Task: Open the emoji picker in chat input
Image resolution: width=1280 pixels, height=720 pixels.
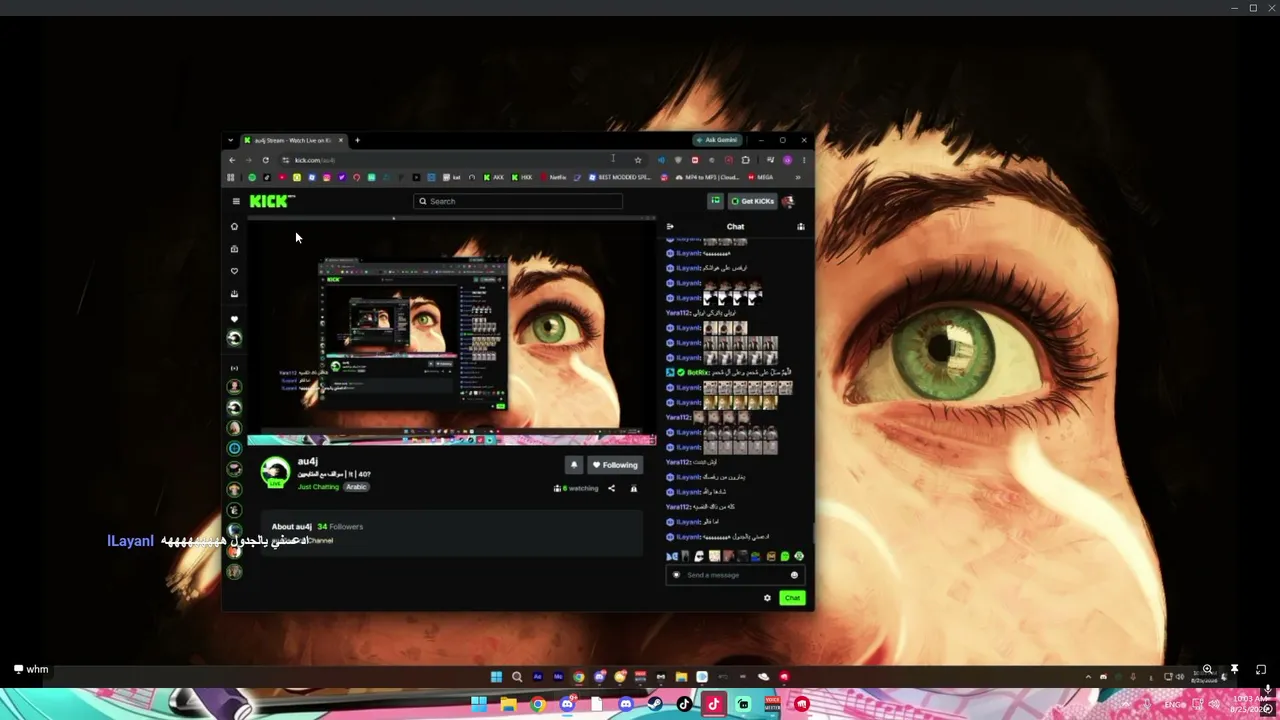Action: (795, 575)
